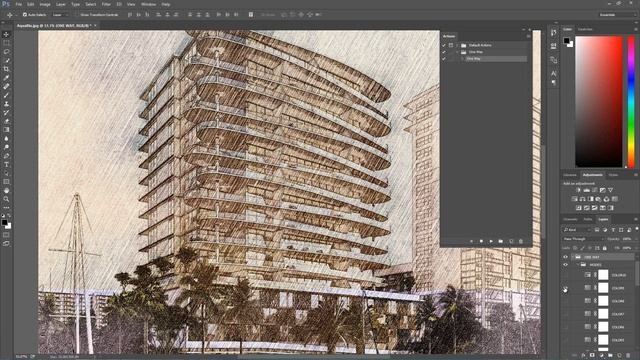The image size is (640, 360).
Task: Click the Actions panel tab
Action: 449,36
